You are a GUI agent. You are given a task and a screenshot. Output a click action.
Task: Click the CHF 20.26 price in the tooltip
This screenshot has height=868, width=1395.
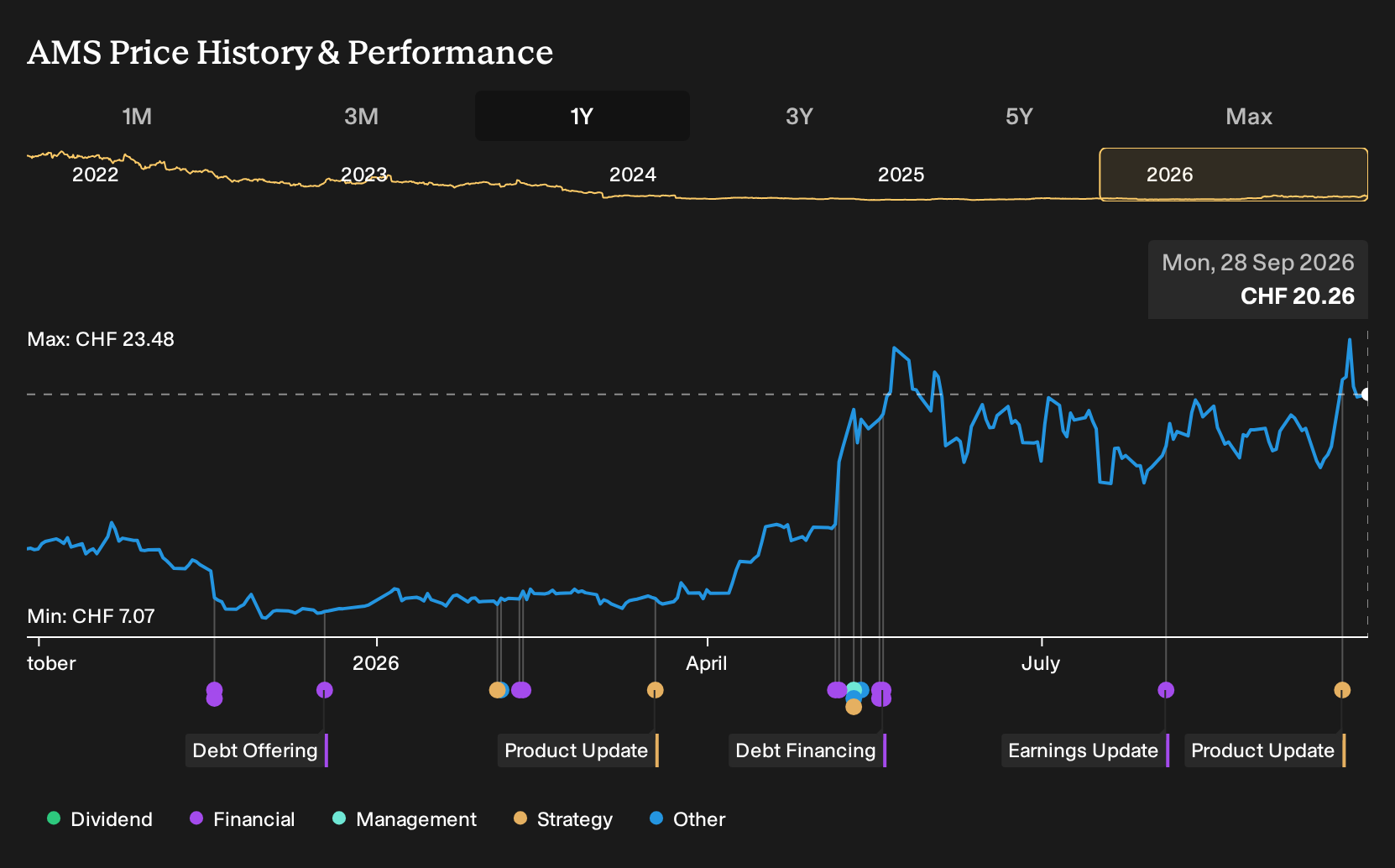(1298, 296)
